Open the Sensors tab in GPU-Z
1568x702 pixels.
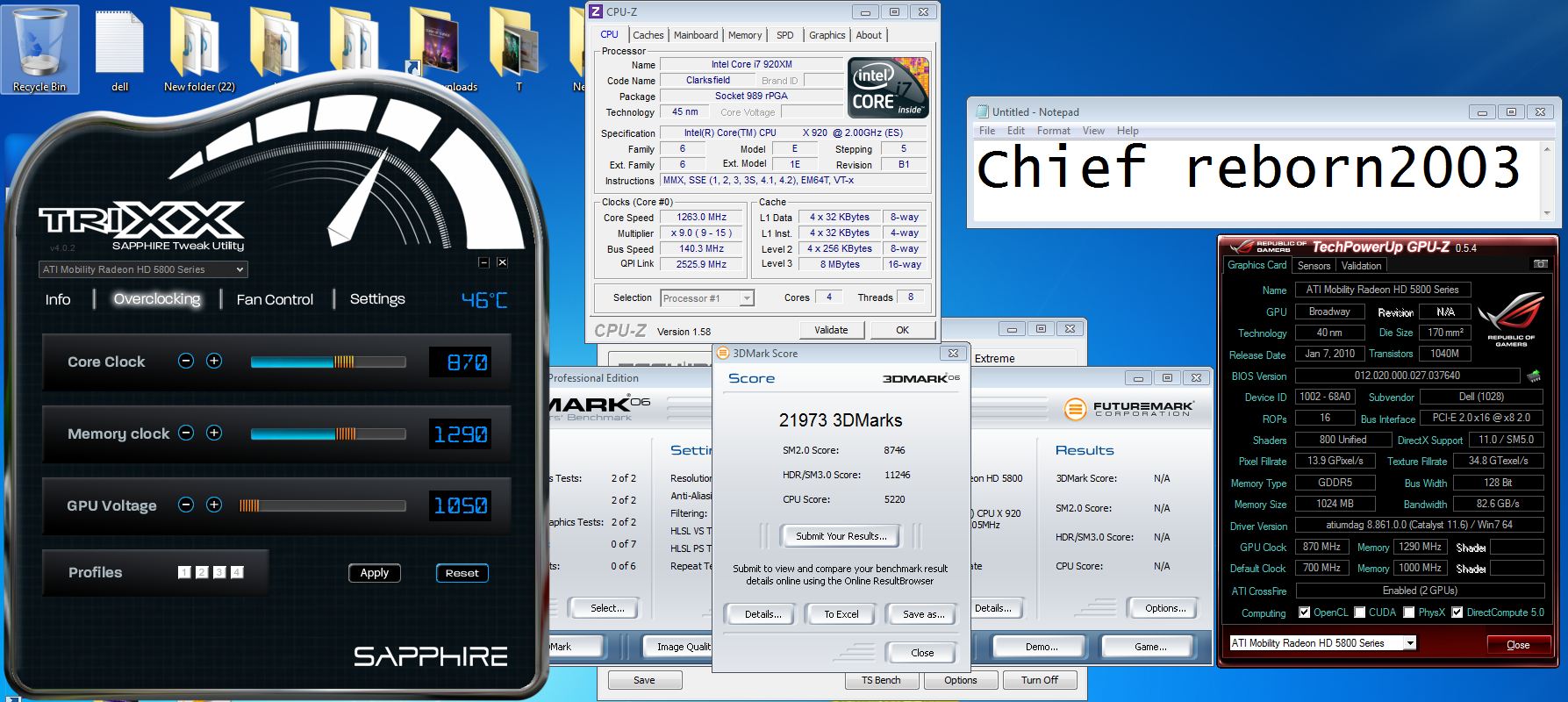[x=1314, y=265]
